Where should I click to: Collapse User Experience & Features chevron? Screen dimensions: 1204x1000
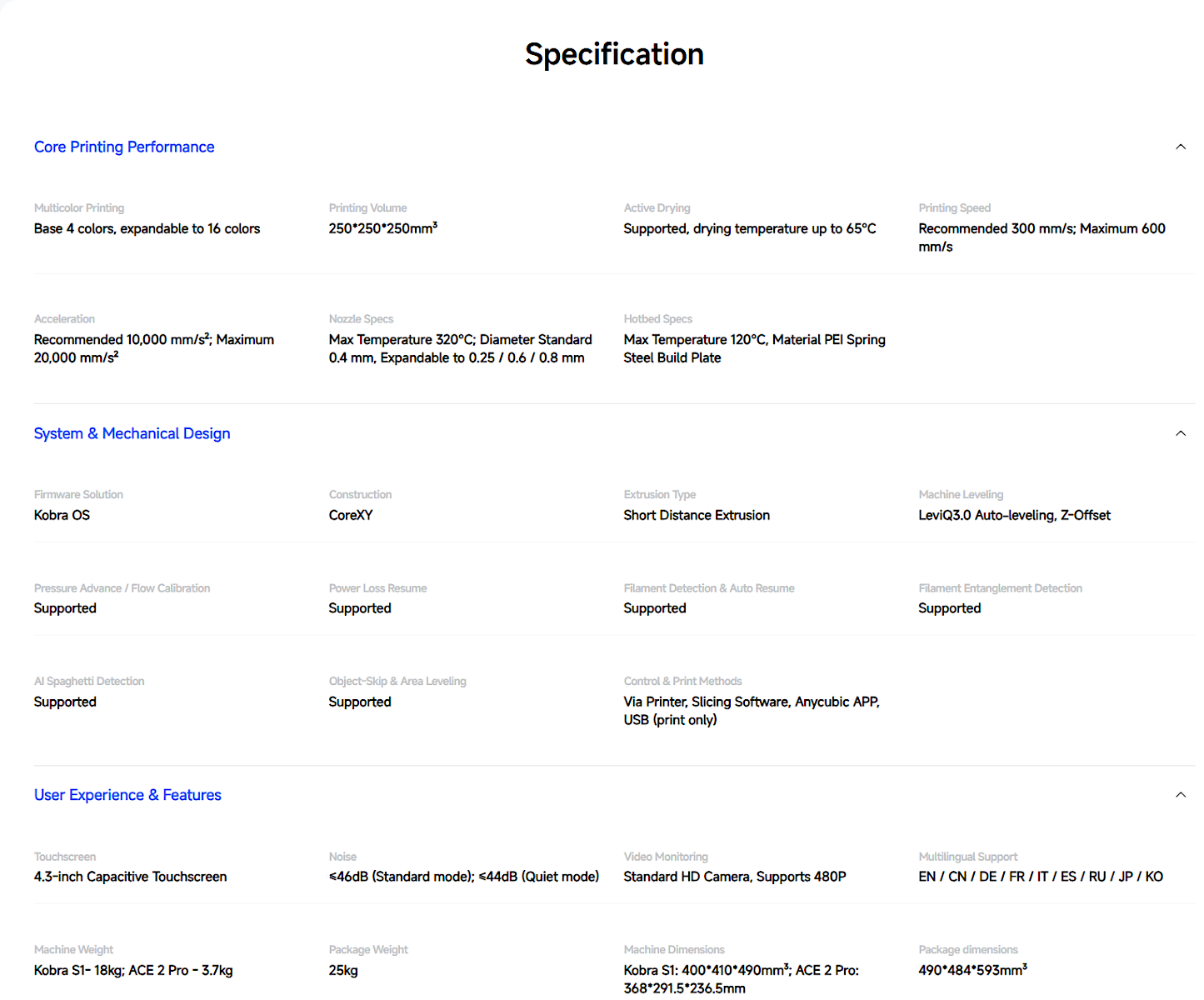coord(1180,795)
